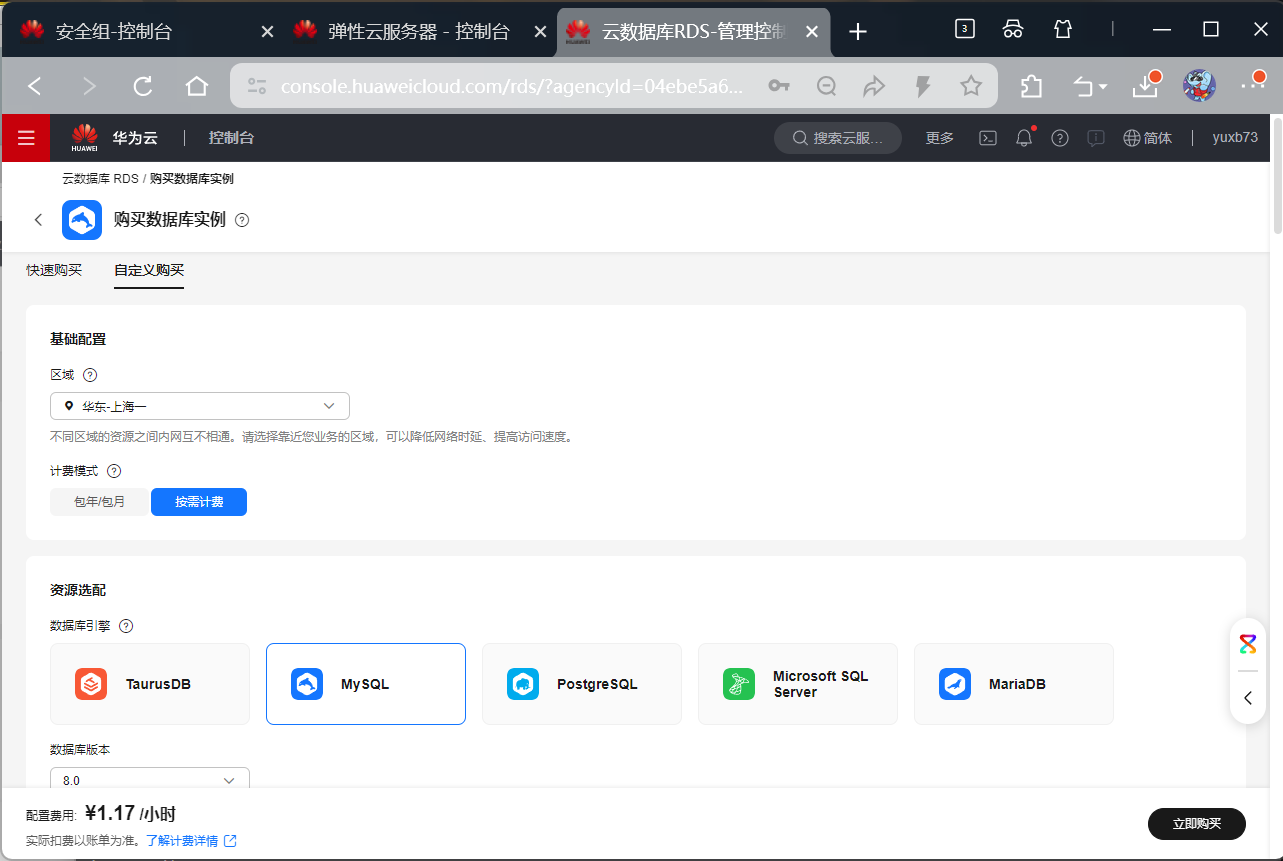Open the red hamburger menu
Viewport: 1283px width, 861px height.
tap(26, 138)
